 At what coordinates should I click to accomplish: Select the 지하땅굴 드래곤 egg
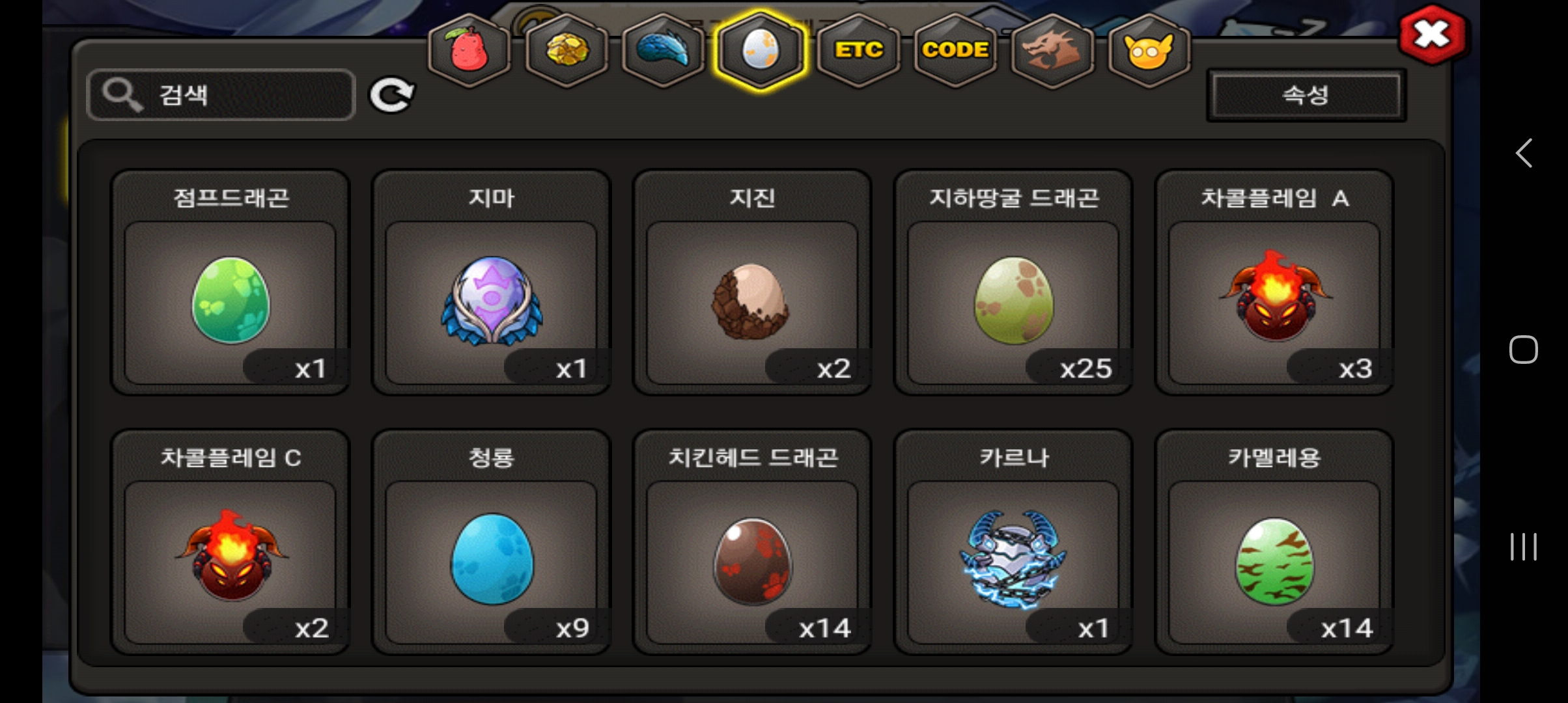coord(1013,283)
